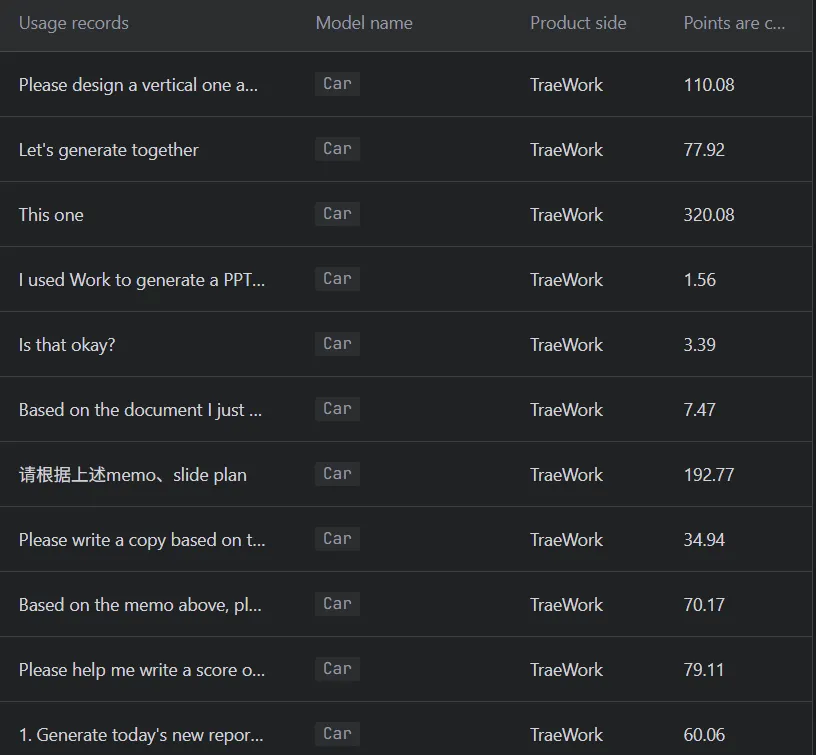Click the truncated Points column header
The height and width of the screenshot is (755, 816).
point(734,23)
